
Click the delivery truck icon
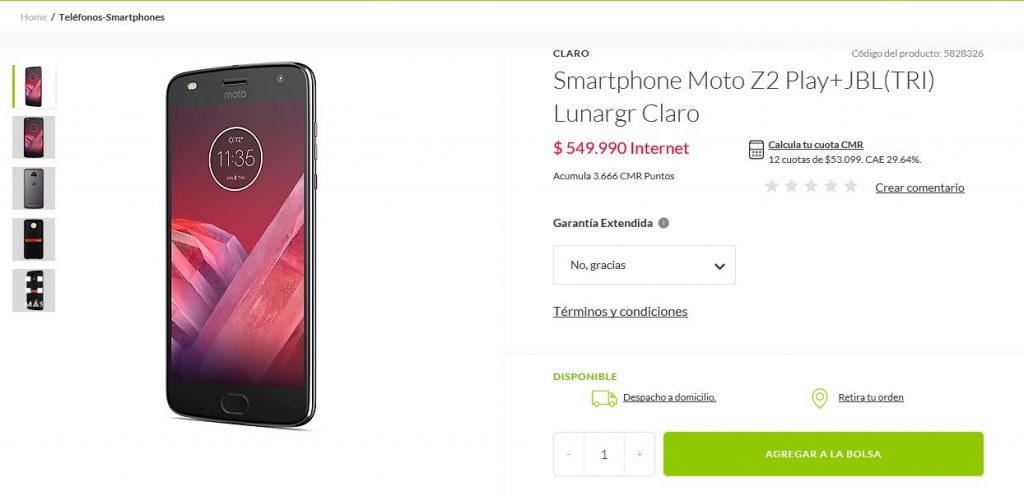click(604, 398)
